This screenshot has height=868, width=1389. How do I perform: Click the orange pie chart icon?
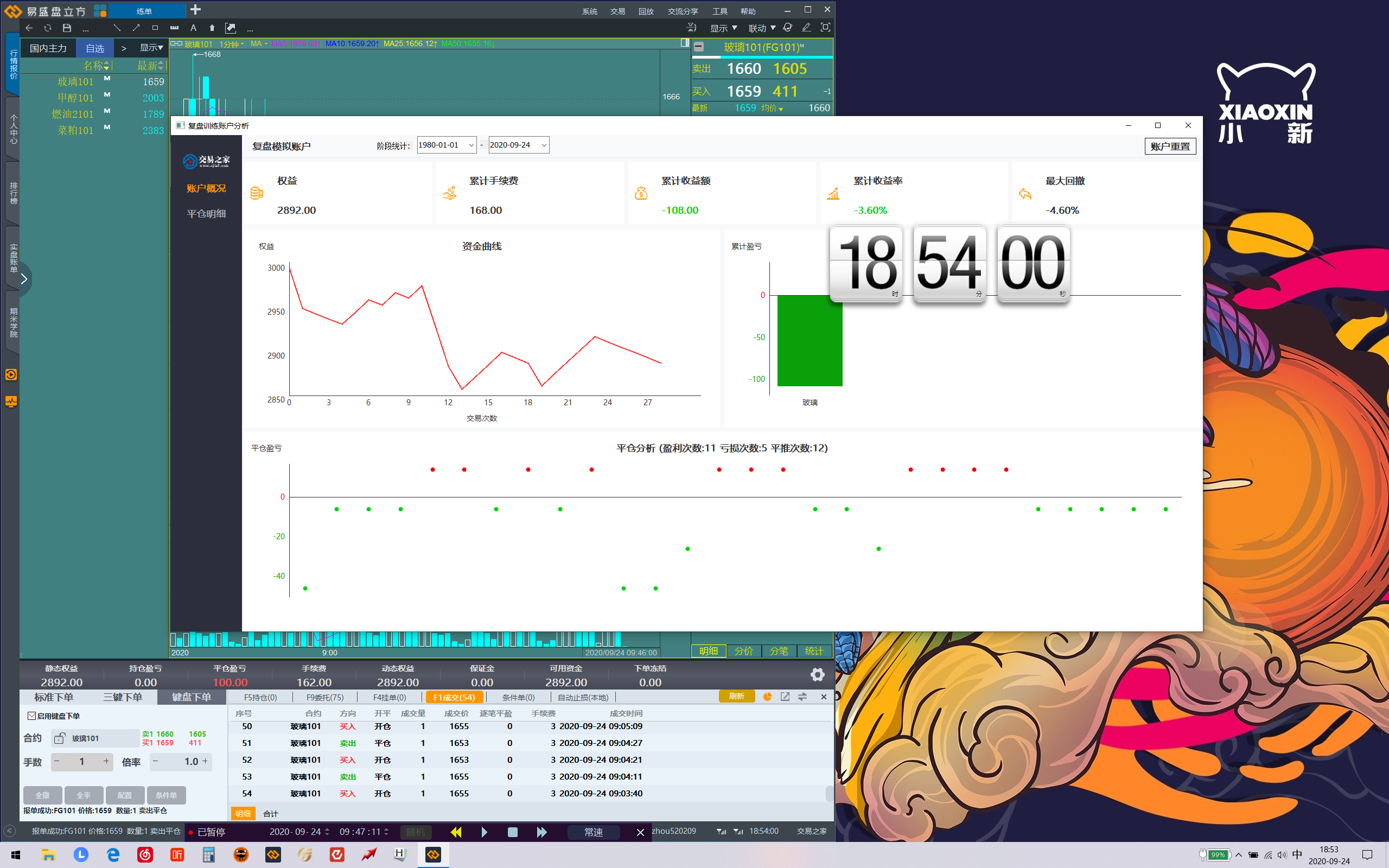[767, 697]
